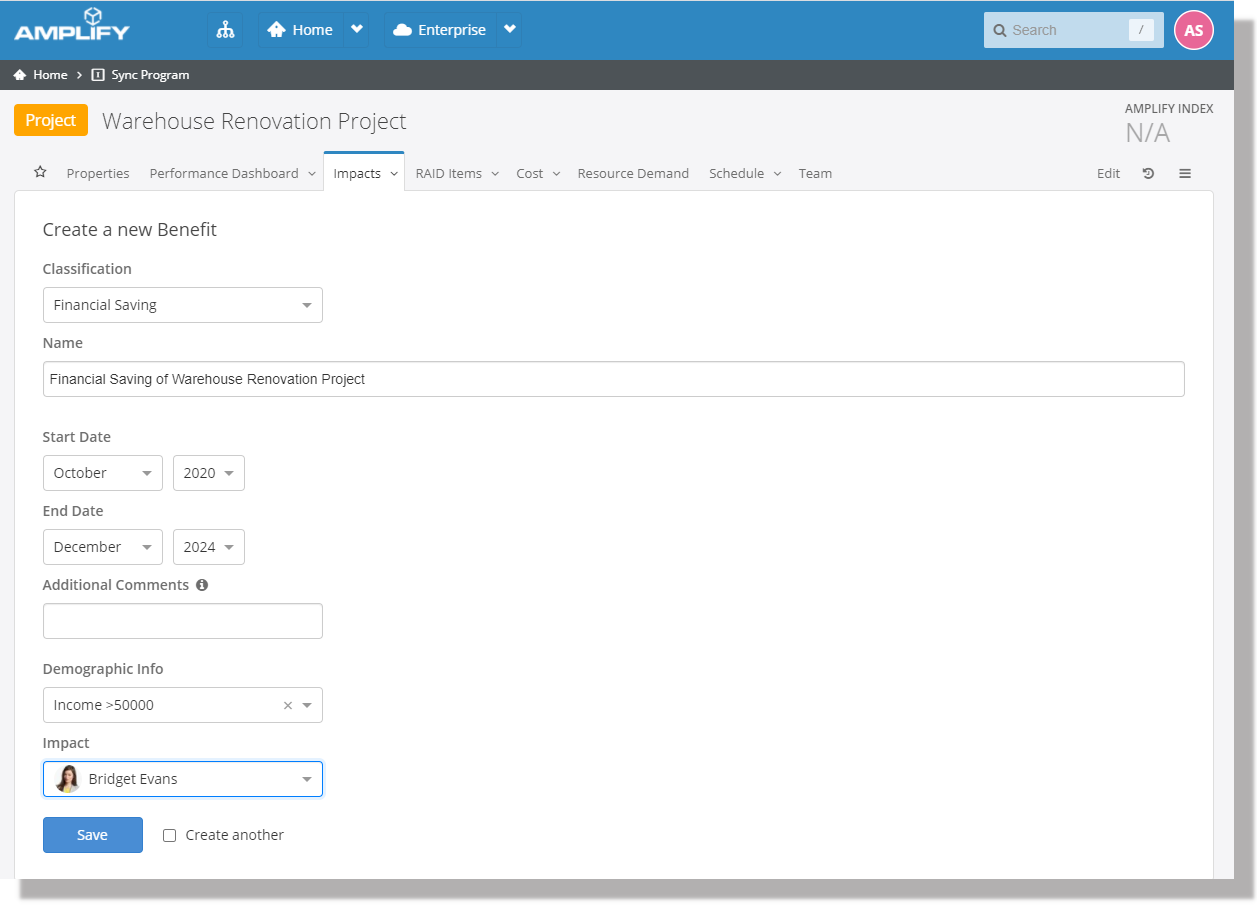1257x911 pixels.
Task: Click into the Name text field
Action: tap(613, 379)
